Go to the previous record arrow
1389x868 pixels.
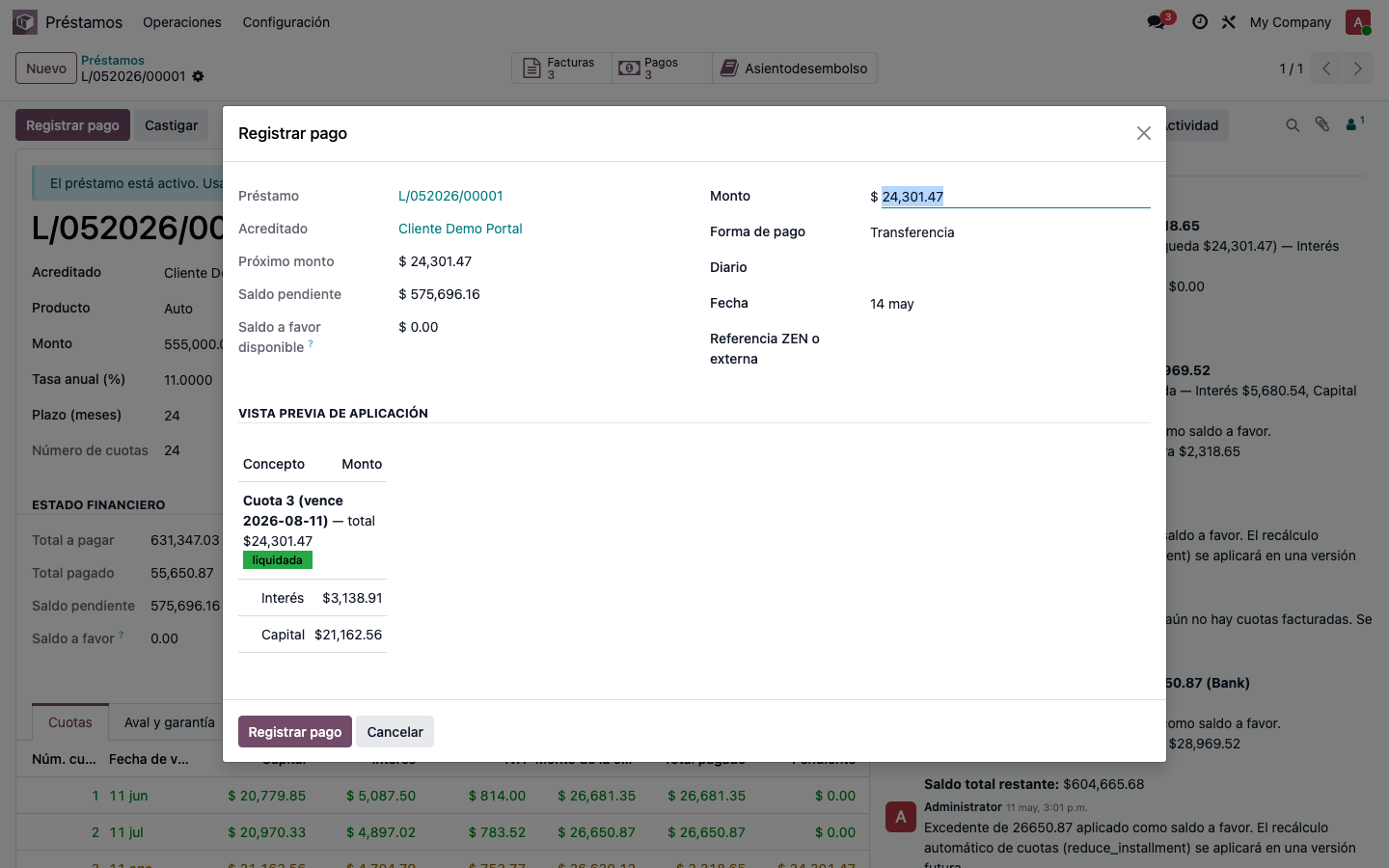1326,68
